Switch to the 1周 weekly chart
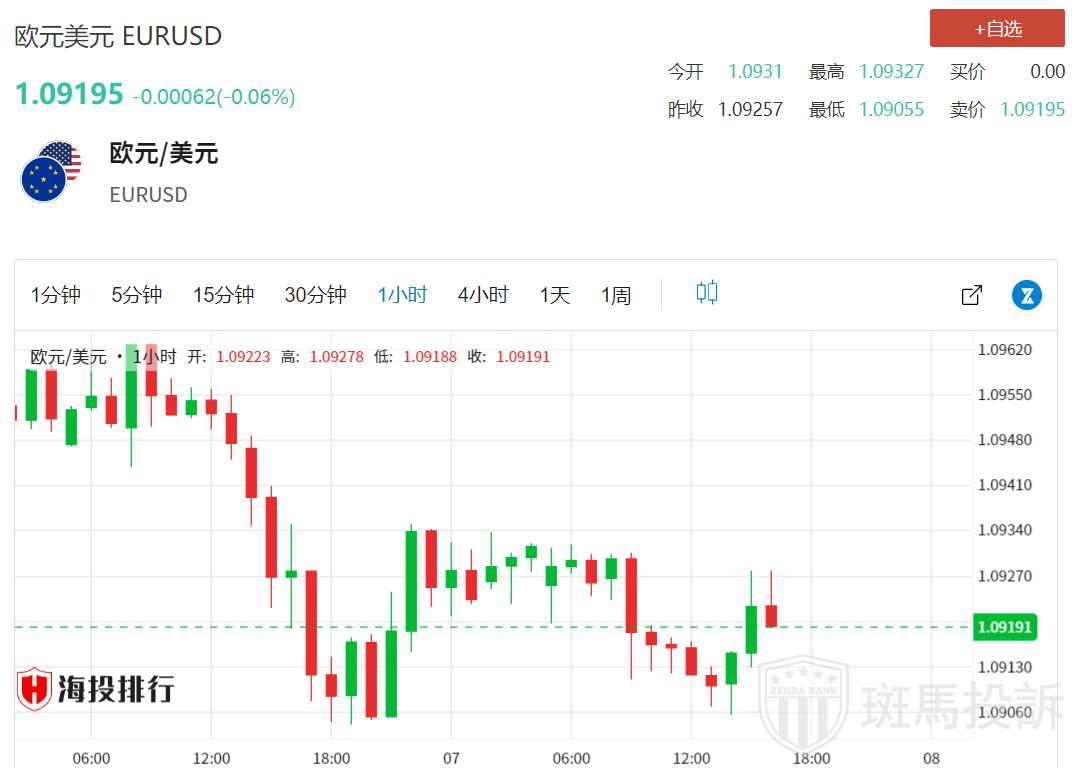Image resolution: width=1083 pixels, height=768 pixels. point(616,295)
